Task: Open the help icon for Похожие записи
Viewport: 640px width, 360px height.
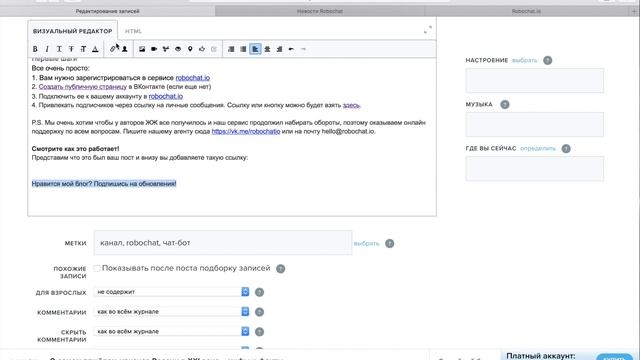Action: pyautogui.click(x=280, y=269)
